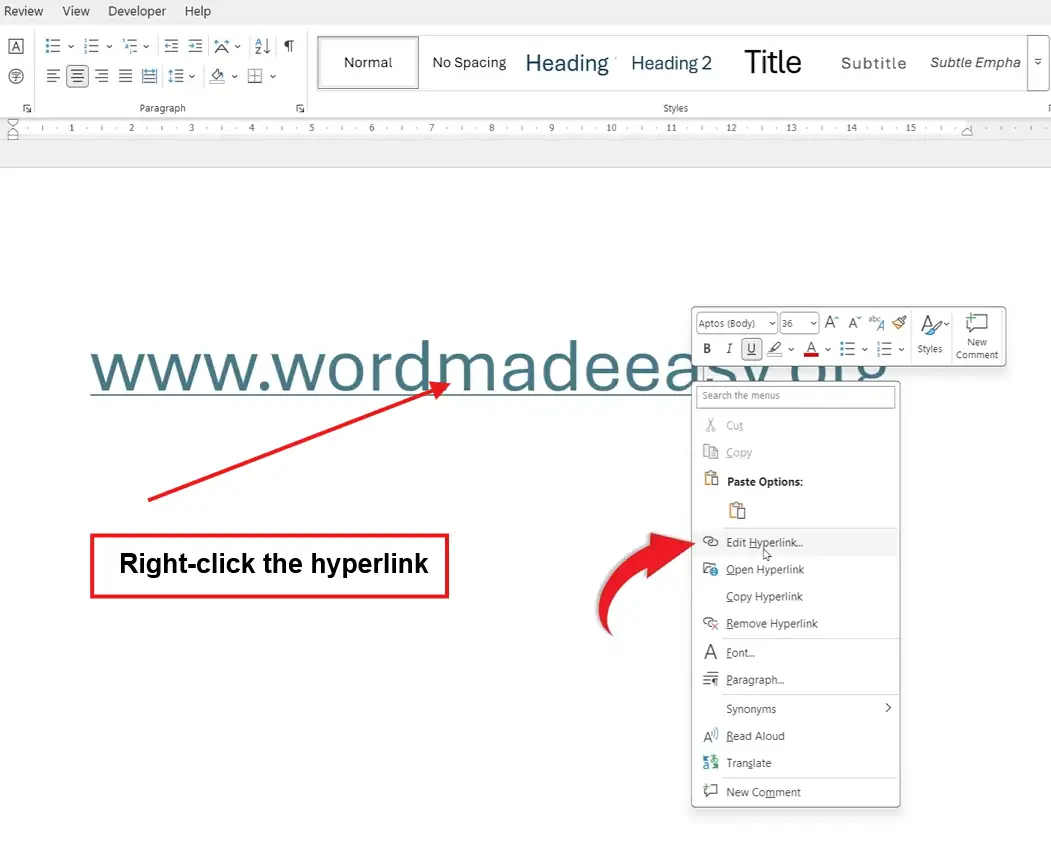Choose Copy Hyperlink from context menu
Image resolution: width=1051 pixels, height=863 pixels.
point(795,596)
